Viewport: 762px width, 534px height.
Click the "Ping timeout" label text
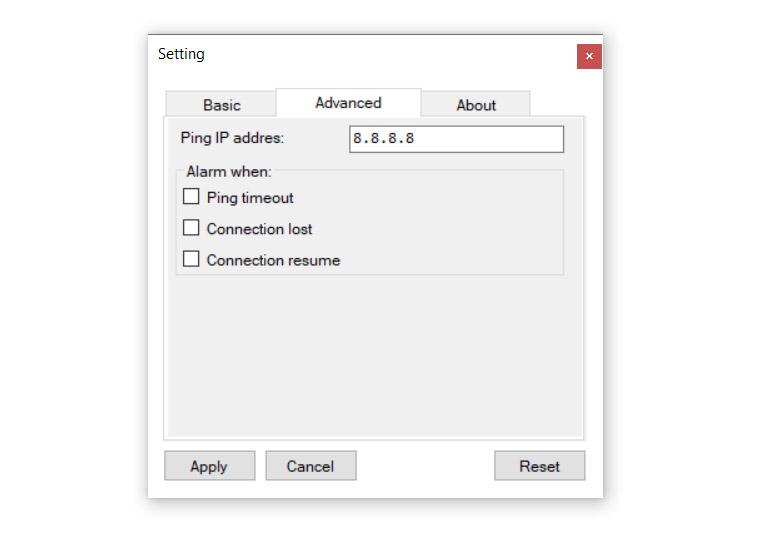pyautogui.click(x=250, y=198)
